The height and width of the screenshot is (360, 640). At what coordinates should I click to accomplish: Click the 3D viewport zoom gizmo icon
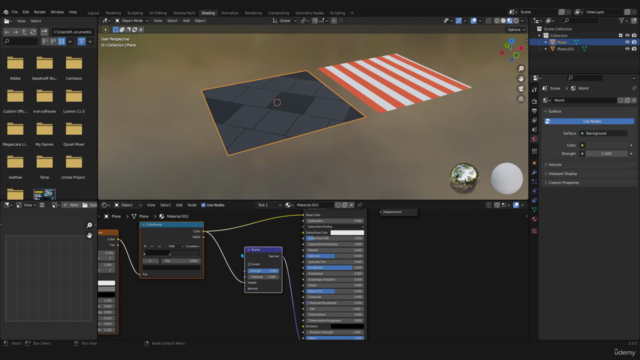[521, 68]
